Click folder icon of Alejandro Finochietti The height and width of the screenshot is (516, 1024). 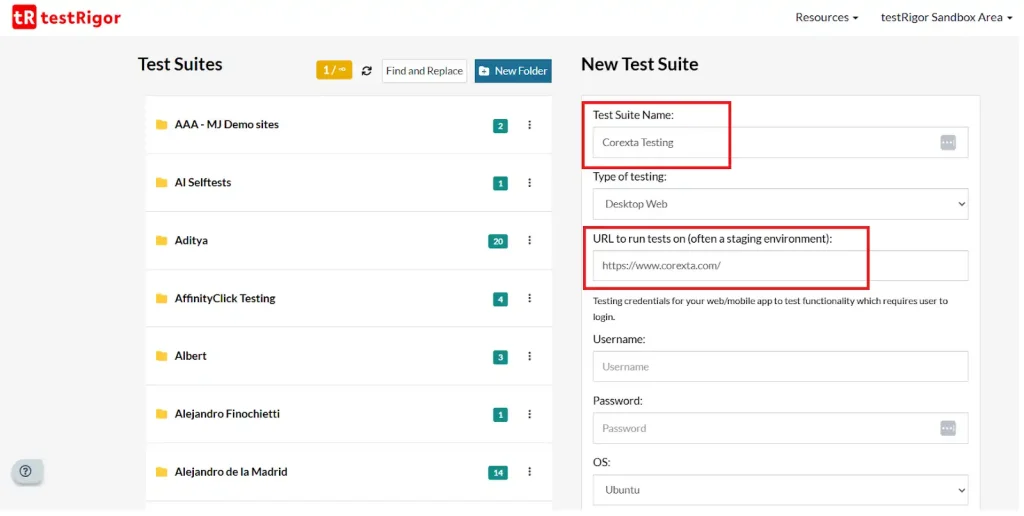click(161, 414)
